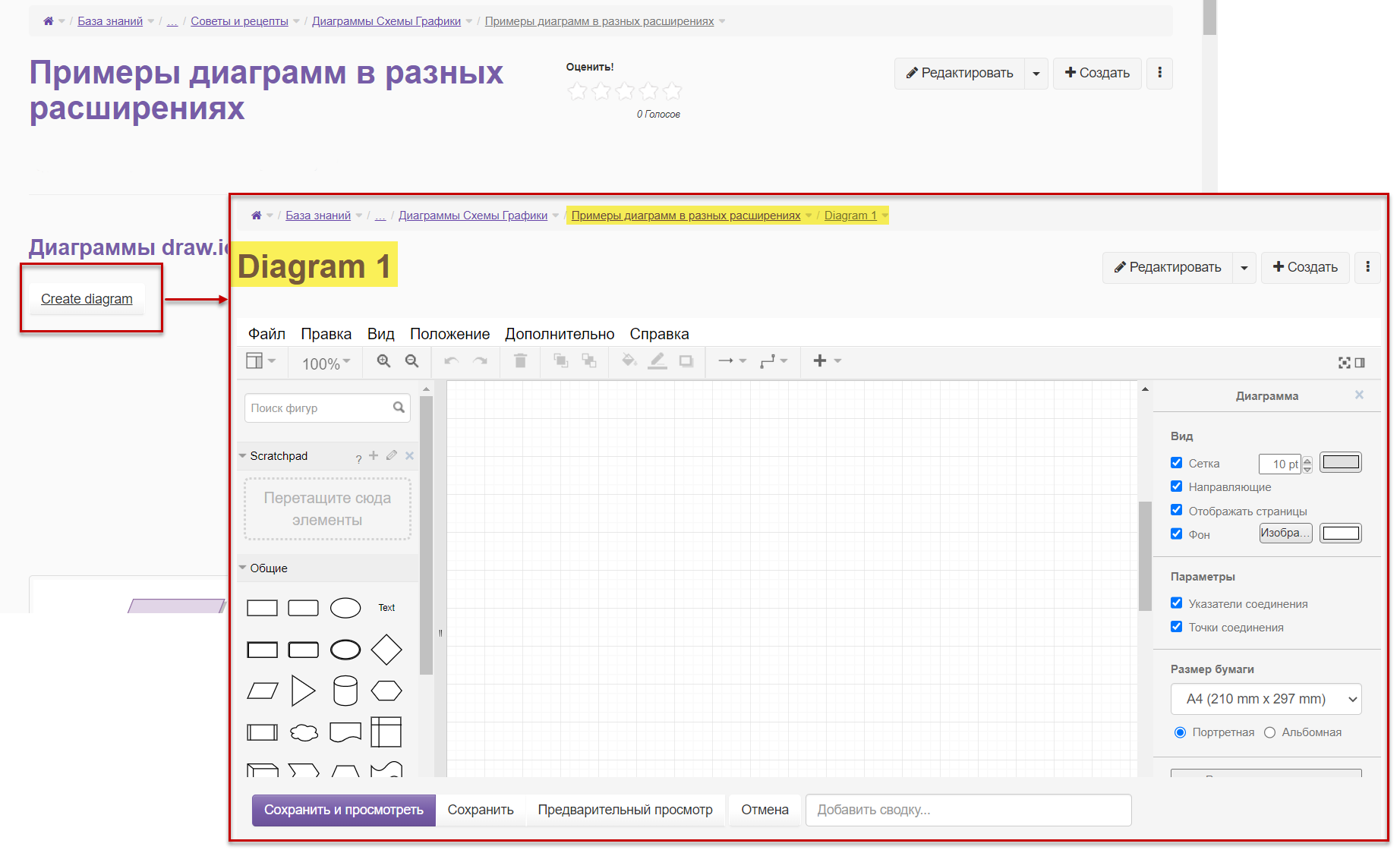Open the Файл menu
The width and height of the screenshot is (1400, 853).
click(266, 334)
